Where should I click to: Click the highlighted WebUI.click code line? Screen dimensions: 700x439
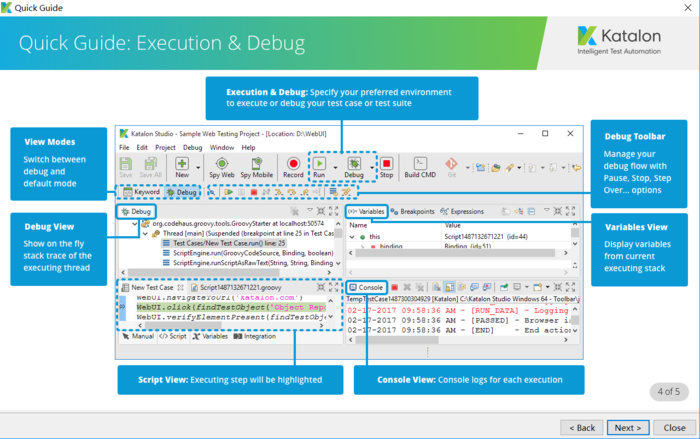click(x=231, y=307)
